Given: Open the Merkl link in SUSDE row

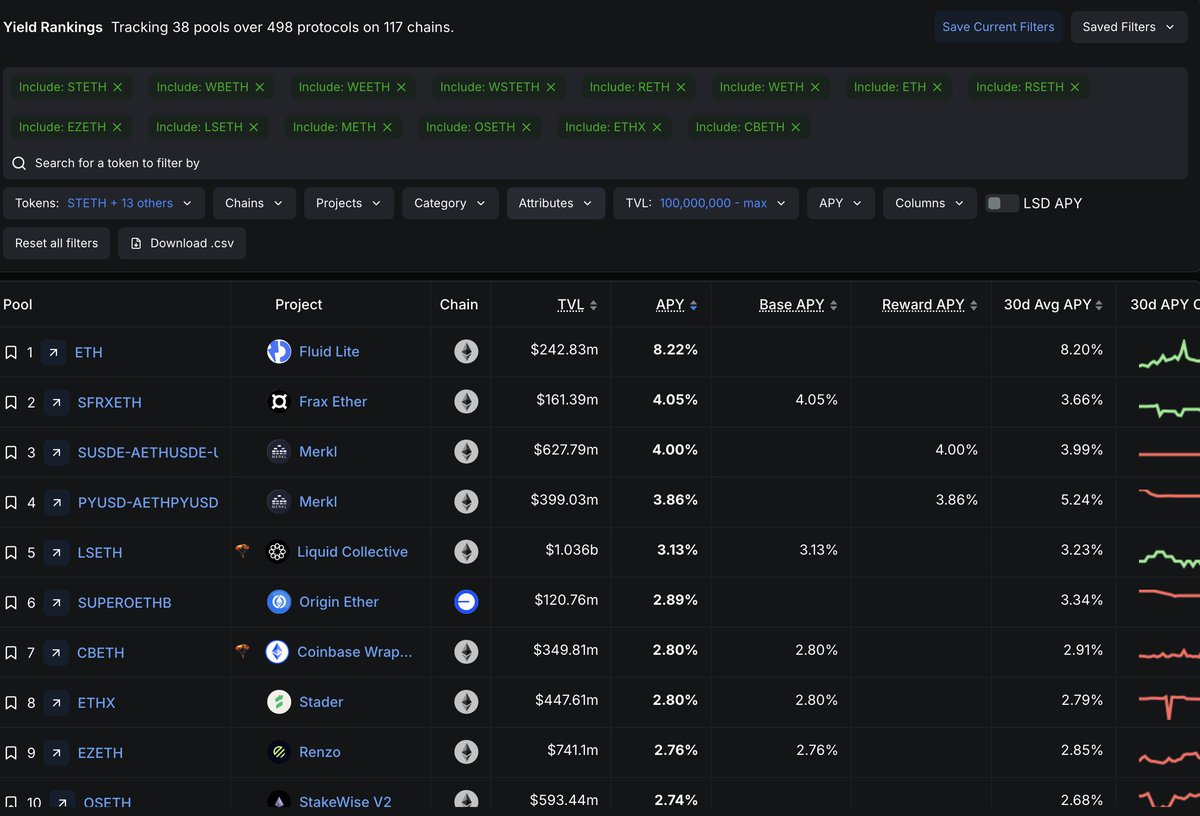Looking at the screenshot, I should [318, 451].
